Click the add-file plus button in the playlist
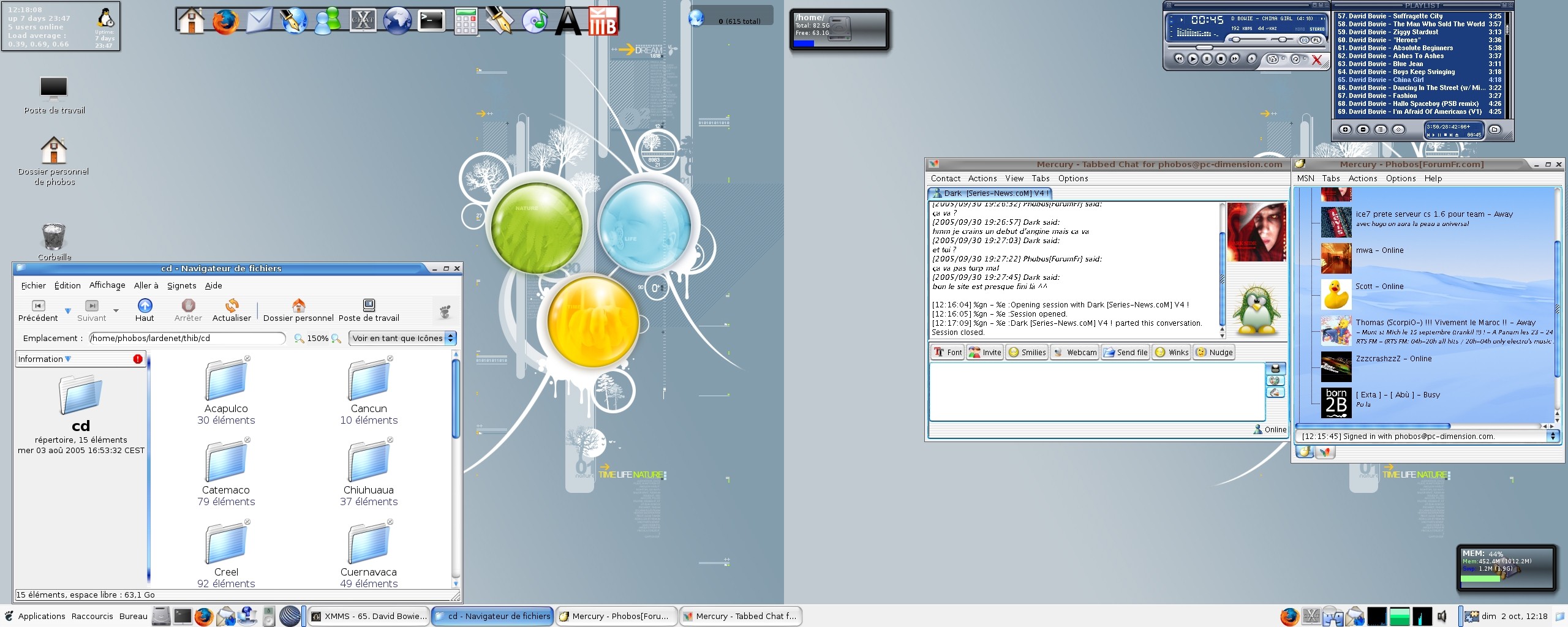This screenshot has width=1568, height=627. coord(1345,129)
